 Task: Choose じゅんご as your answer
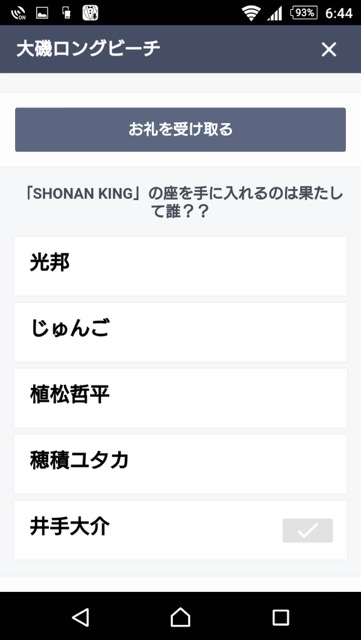pos(180,332)
